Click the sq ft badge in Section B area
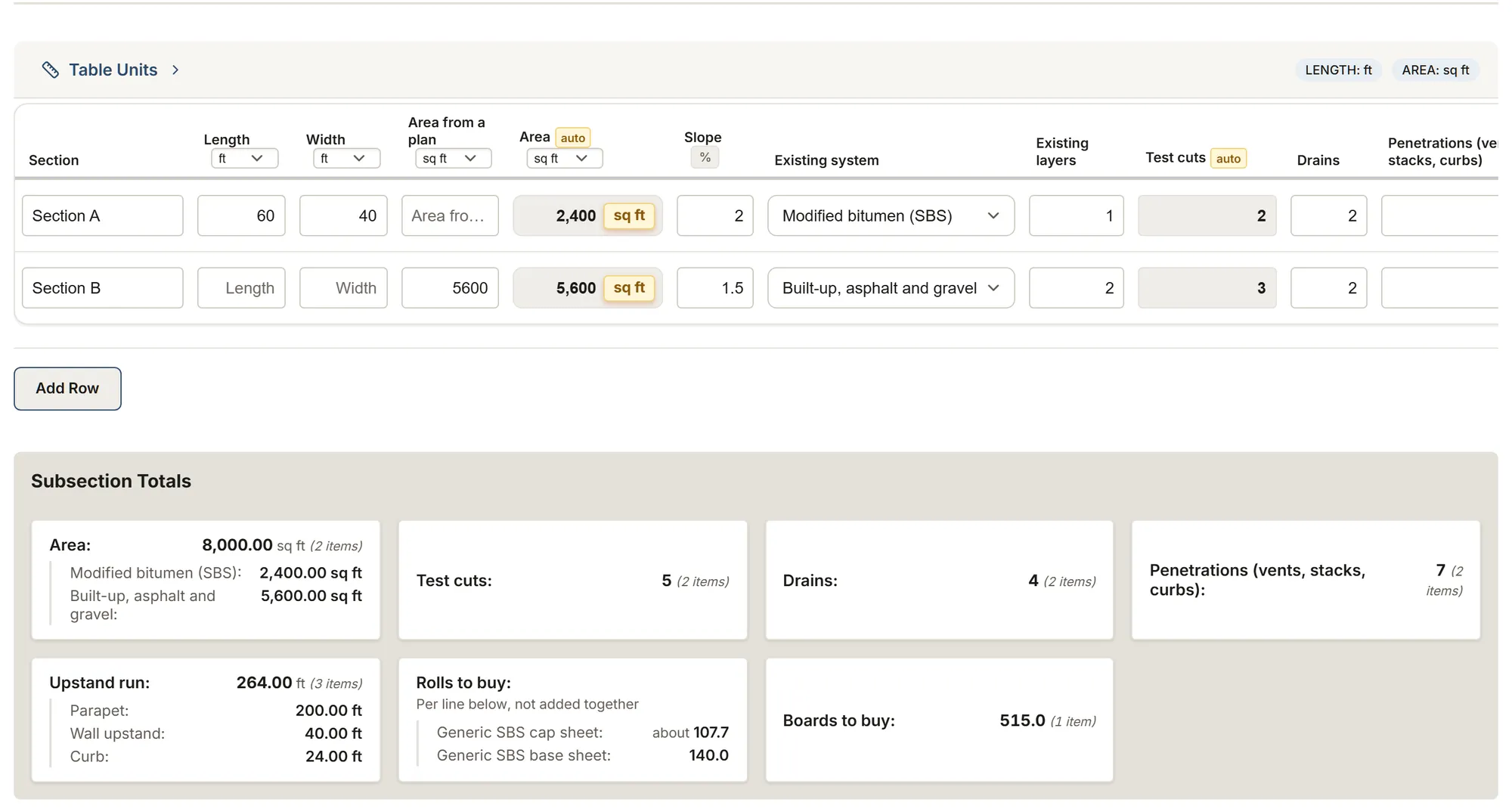The width and height of the screenshot is (1512, 812). coord(629,288)
